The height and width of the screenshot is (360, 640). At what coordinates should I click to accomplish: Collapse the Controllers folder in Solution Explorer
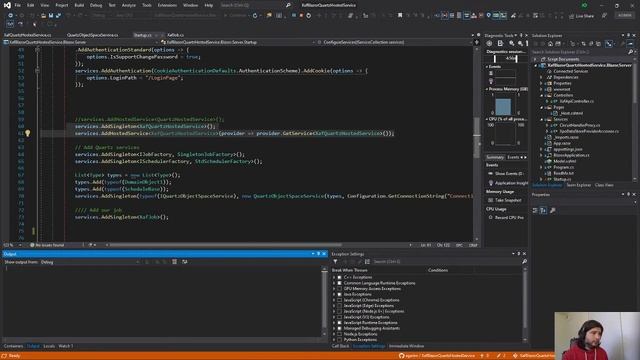pyautogui.click(x=542, y=95)
